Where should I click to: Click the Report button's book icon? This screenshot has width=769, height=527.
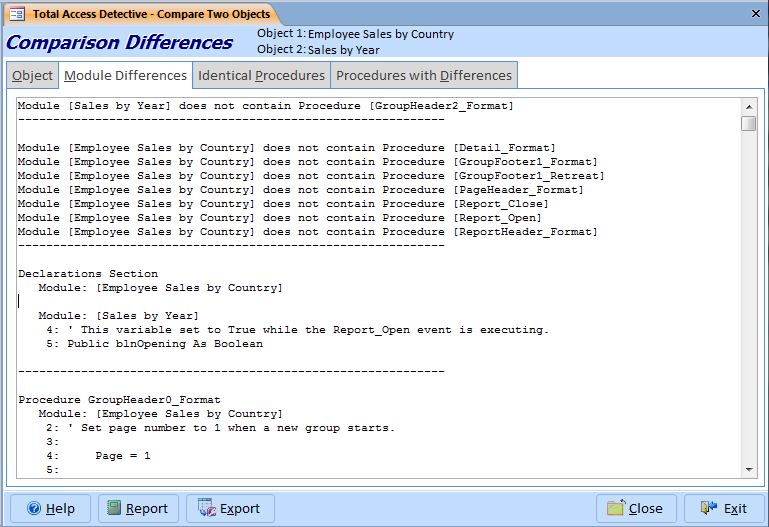click(x=114, y=508)
